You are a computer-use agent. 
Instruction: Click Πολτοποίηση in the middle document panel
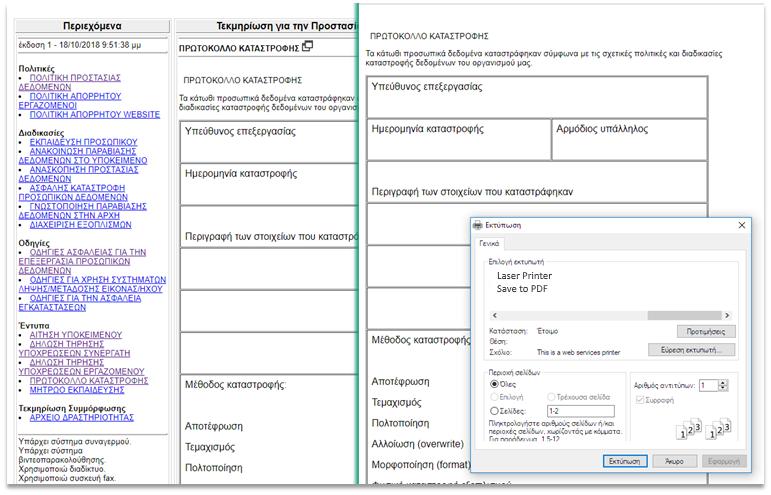[213, 467]
